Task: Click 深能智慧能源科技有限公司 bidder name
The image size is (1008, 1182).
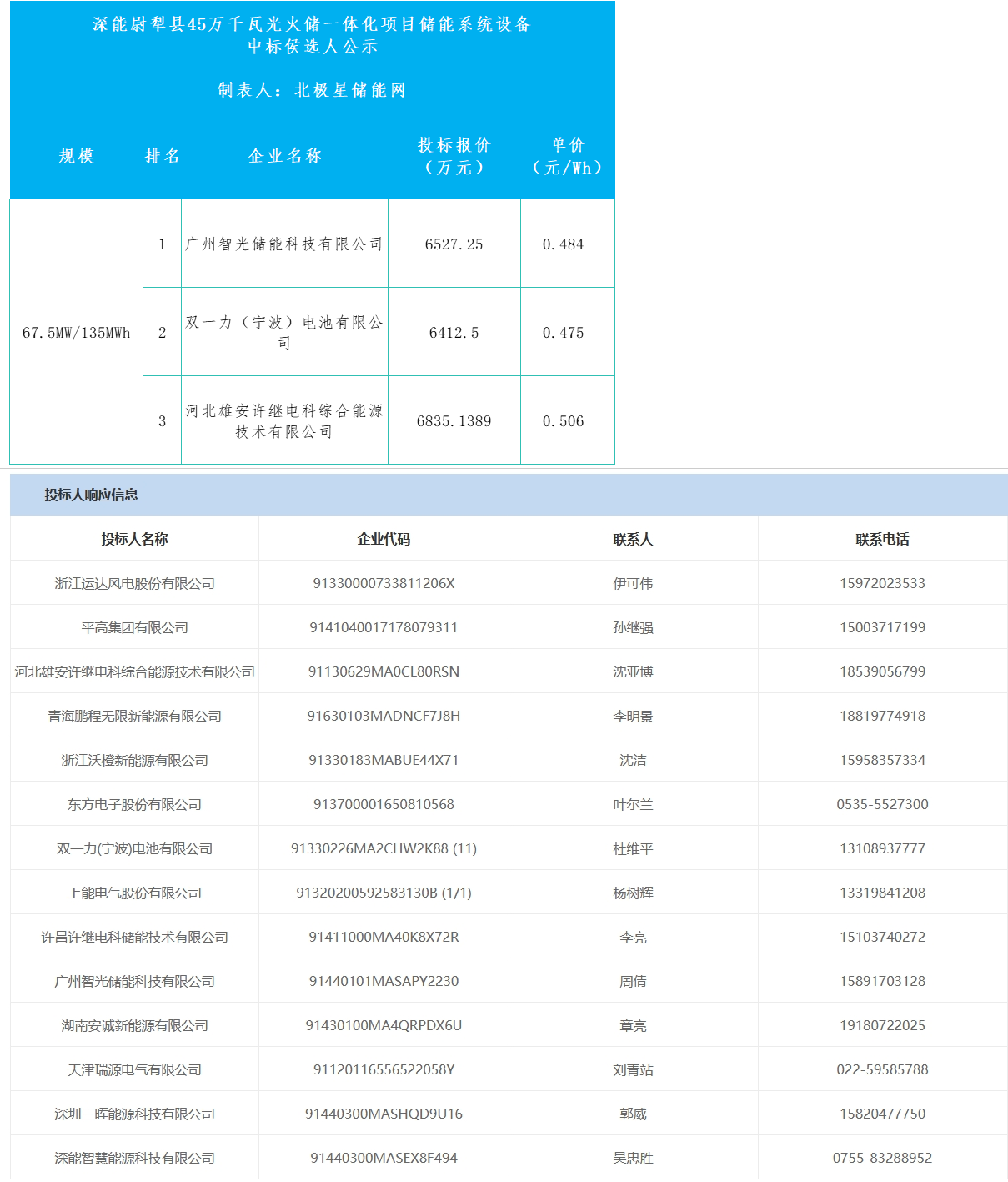Action: 134,1158
